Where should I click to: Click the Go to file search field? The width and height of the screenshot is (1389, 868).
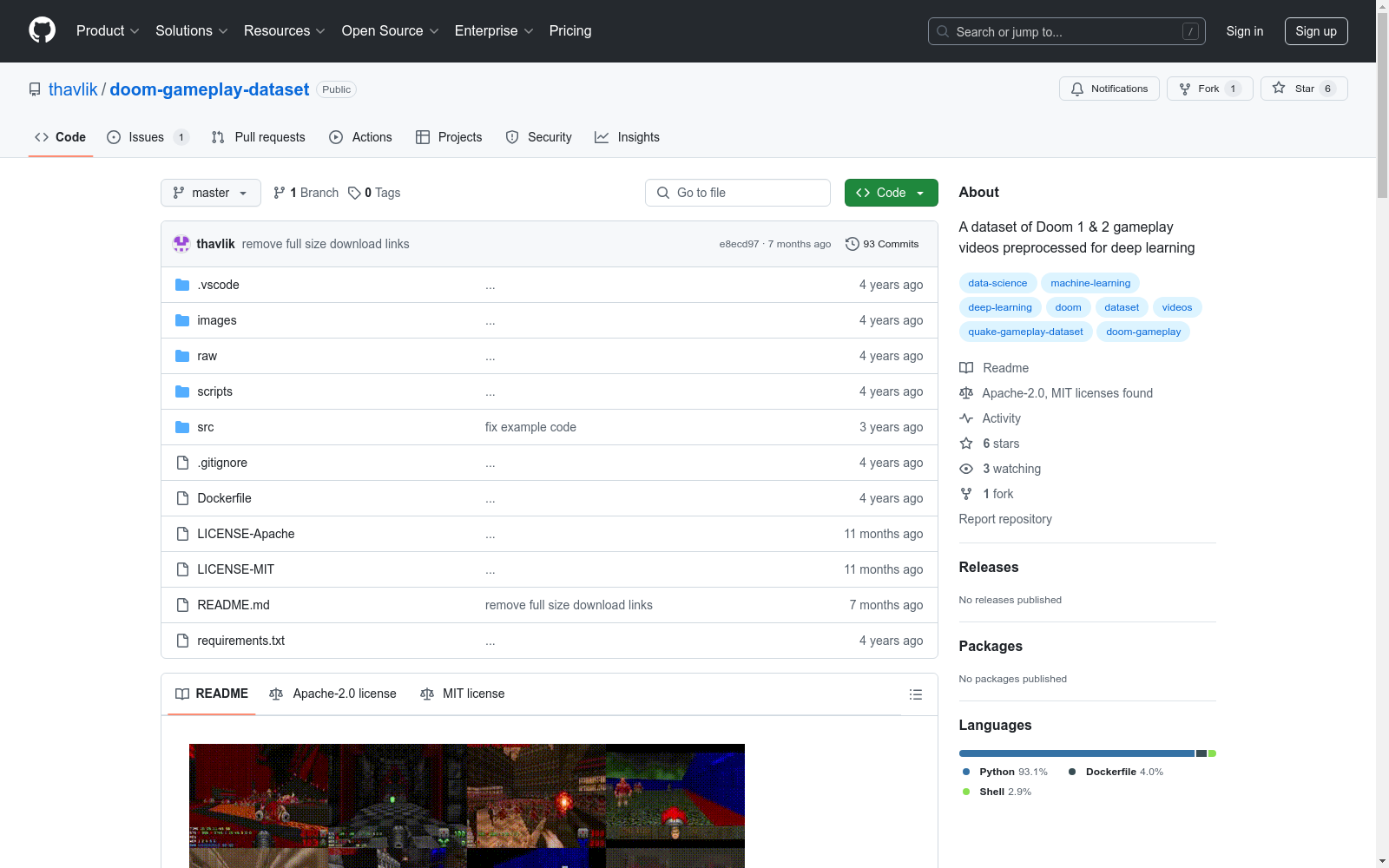click(738, 193)
